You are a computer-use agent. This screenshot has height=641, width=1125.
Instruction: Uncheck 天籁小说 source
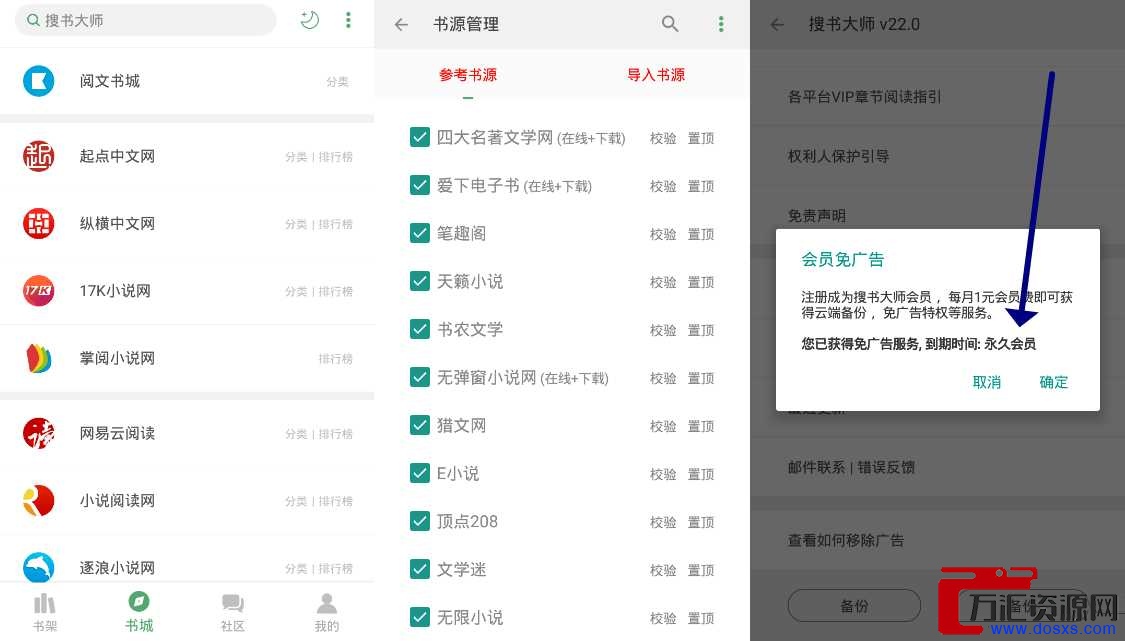pos(420,281)
